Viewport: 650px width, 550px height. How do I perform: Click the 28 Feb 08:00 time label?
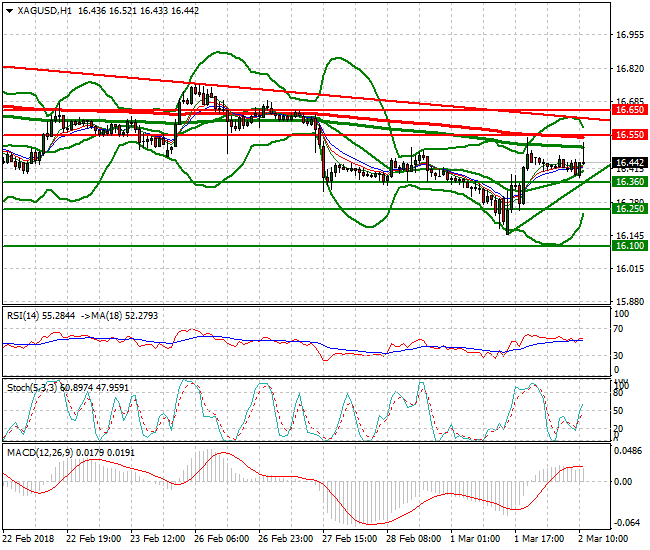(414, 539)
